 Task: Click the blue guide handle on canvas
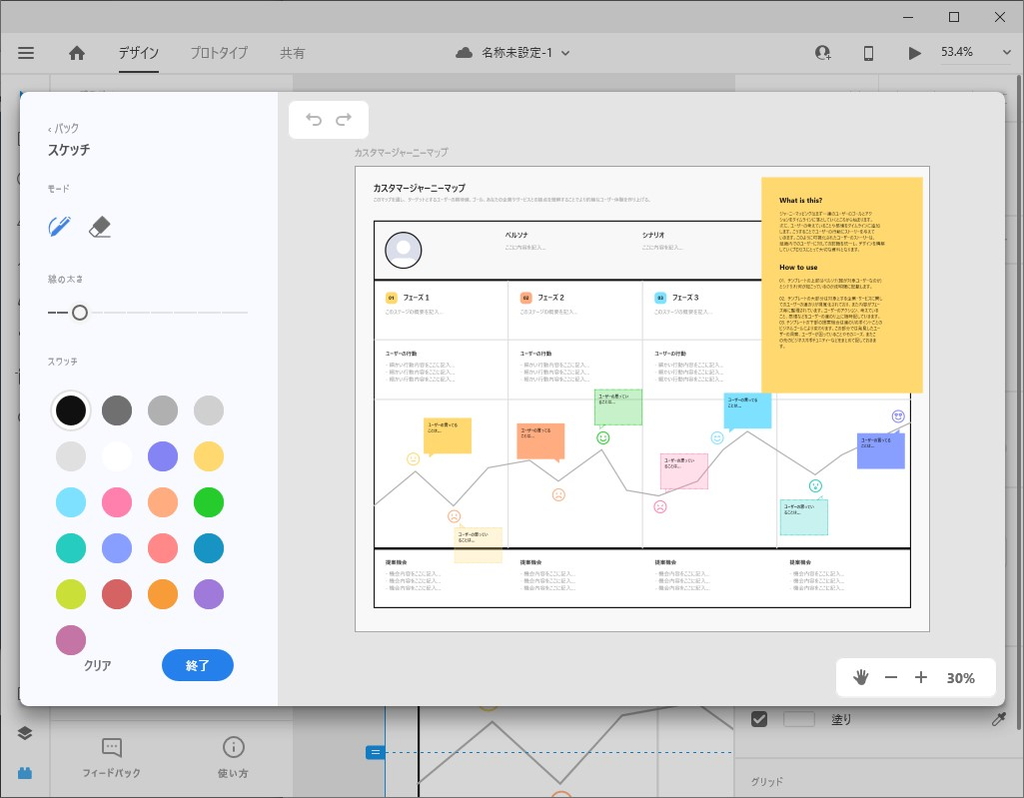[x=375, y=752]
